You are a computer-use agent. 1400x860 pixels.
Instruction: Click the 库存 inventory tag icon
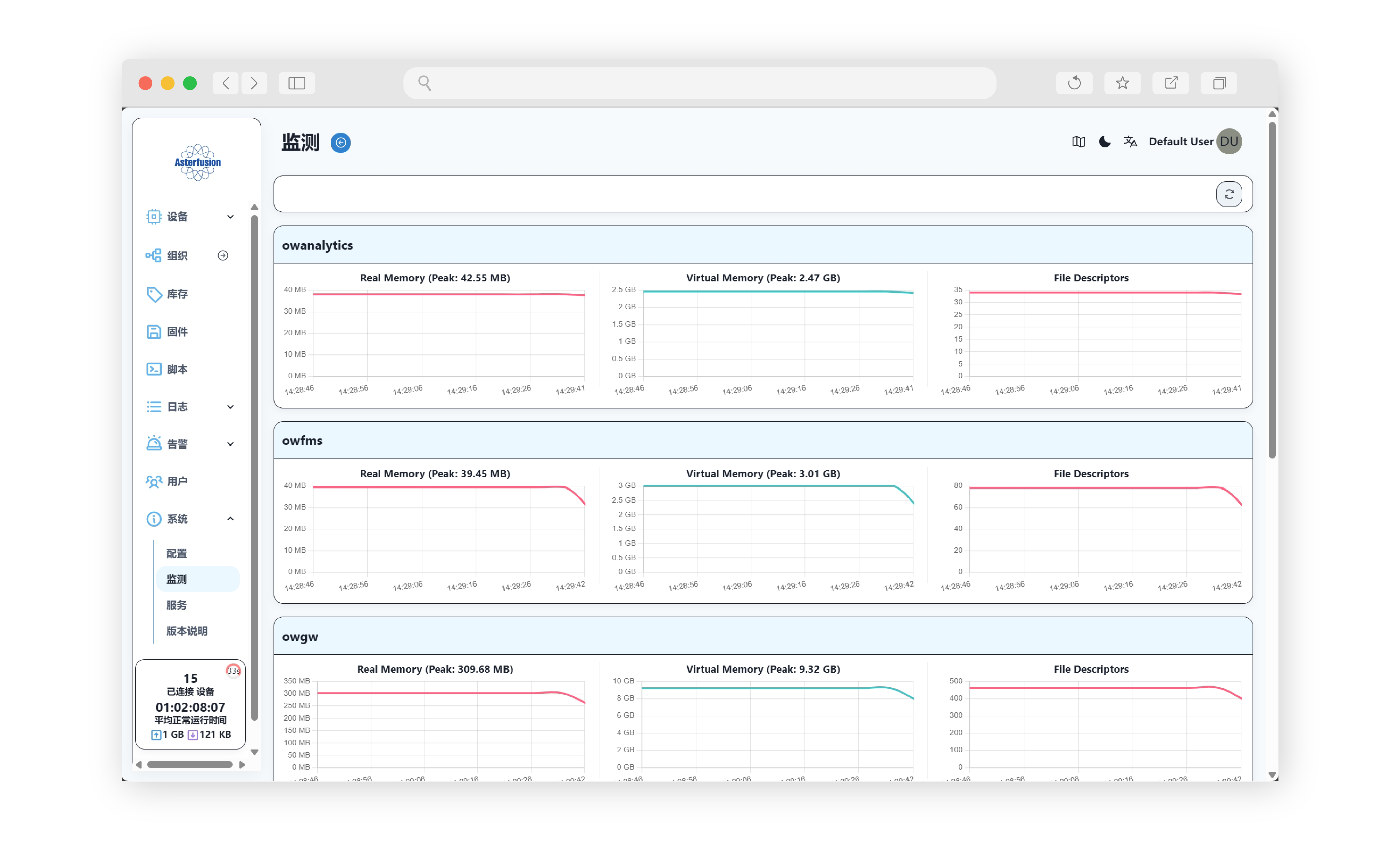(154, 294)
